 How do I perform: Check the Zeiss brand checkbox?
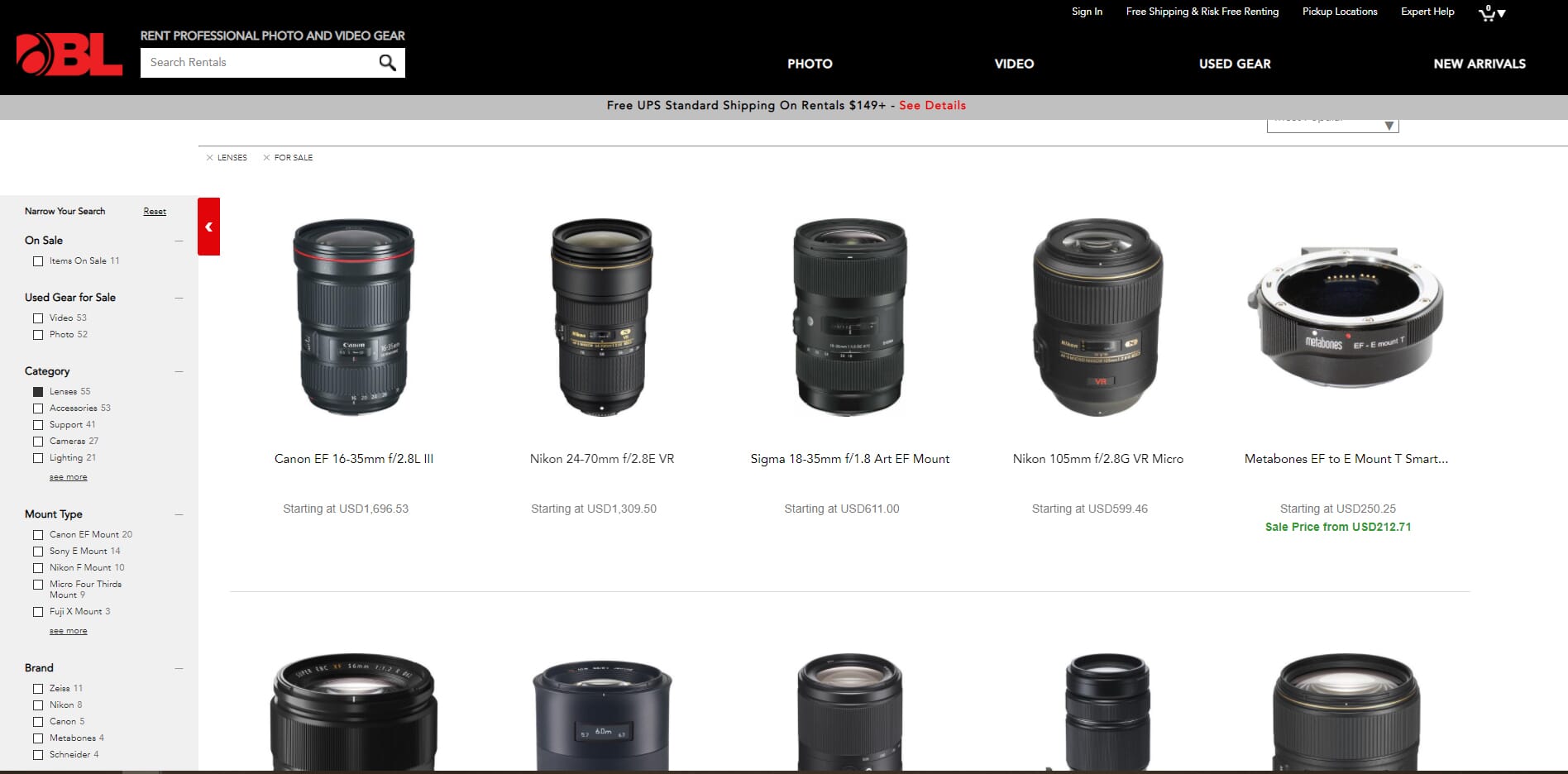coord(38,689)
